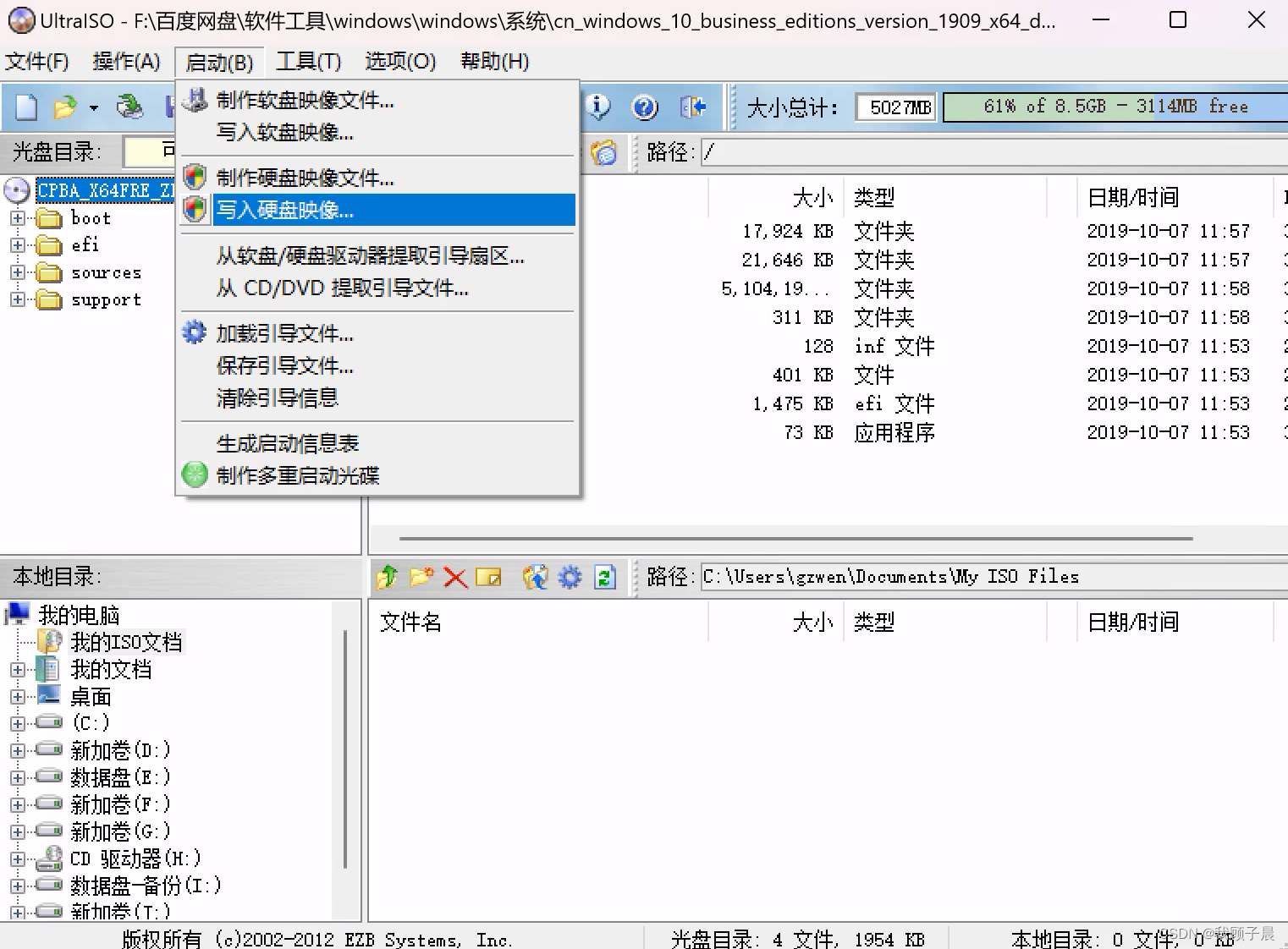Screen dimensions: 1288x949
Task: Select 制作软盘映像文件... menu entry
Action: 377,101
